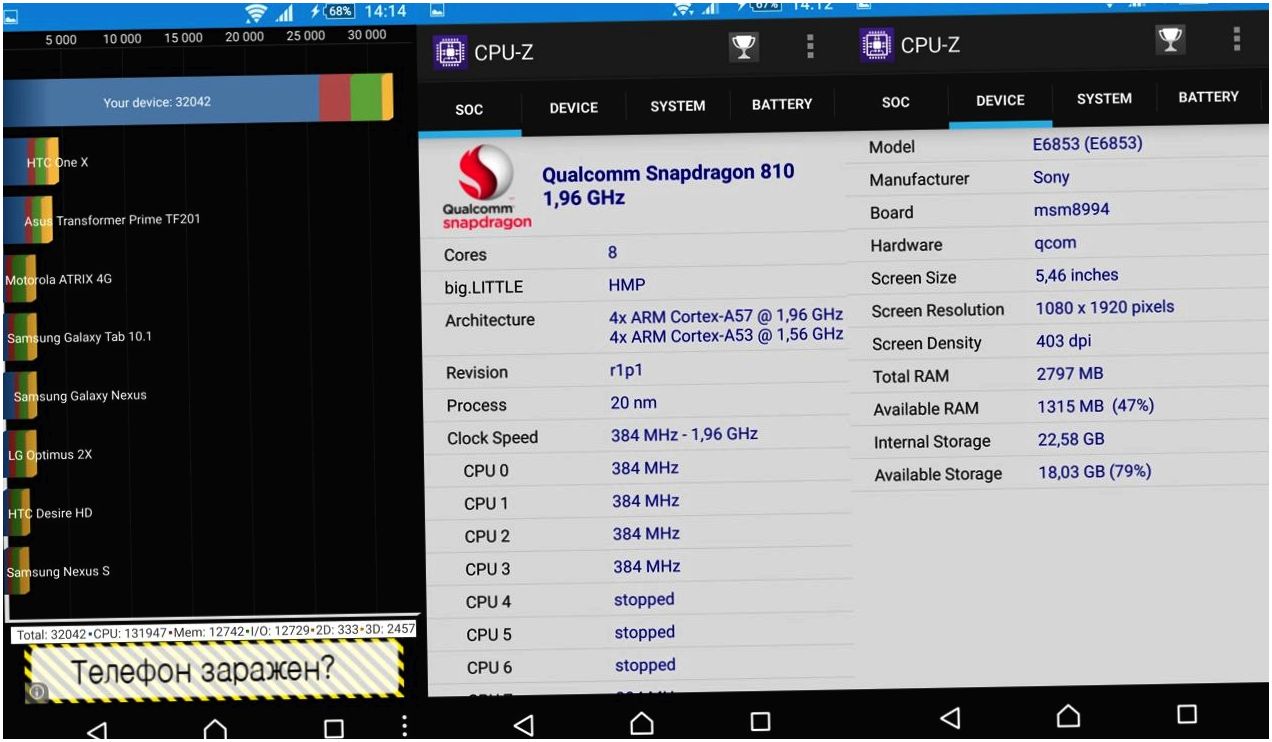The image size is (1272, 742).
Task: Tap the Qualcomm Snapdragon logo
Action: point(487,188)
